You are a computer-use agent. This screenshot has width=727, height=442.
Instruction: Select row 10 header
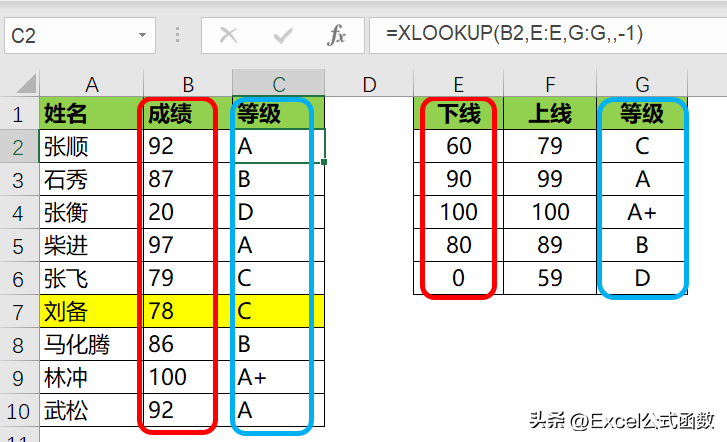coord(19,410)
